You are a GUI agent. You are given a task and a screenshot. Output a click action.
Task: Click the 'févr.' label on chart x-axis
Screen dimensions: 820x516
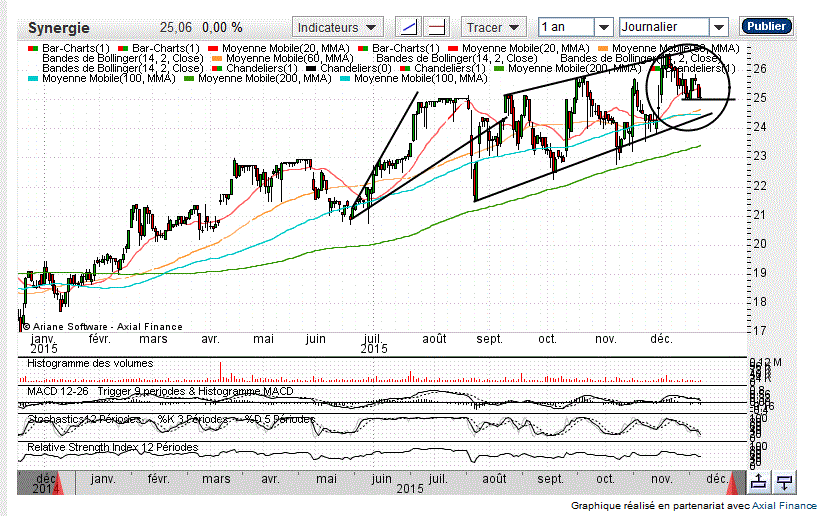coord(99,339)
